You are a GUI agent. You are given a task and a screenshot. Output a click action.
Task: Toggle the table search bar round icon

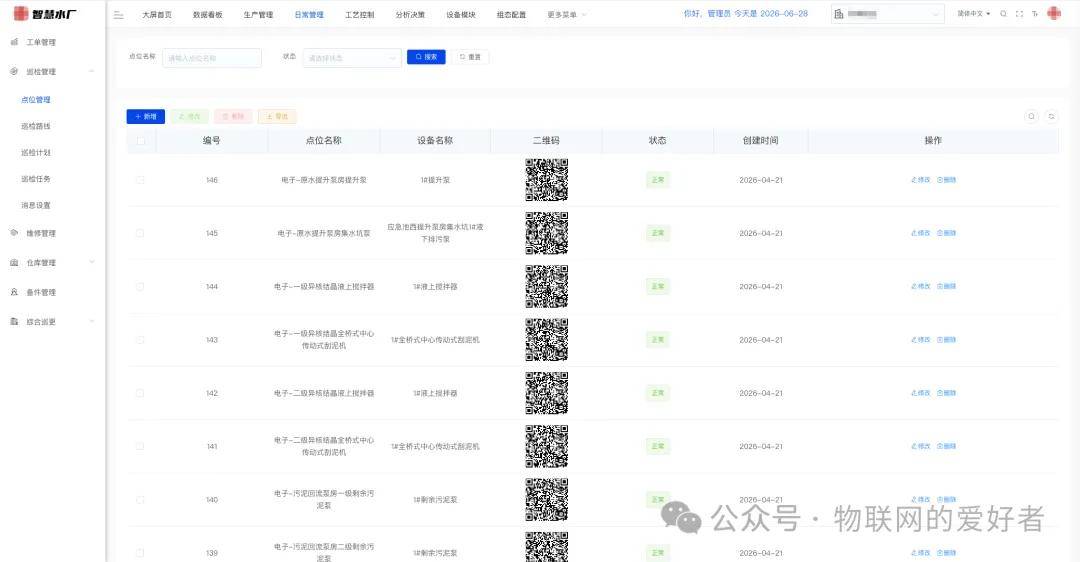tap(1031, 116)
